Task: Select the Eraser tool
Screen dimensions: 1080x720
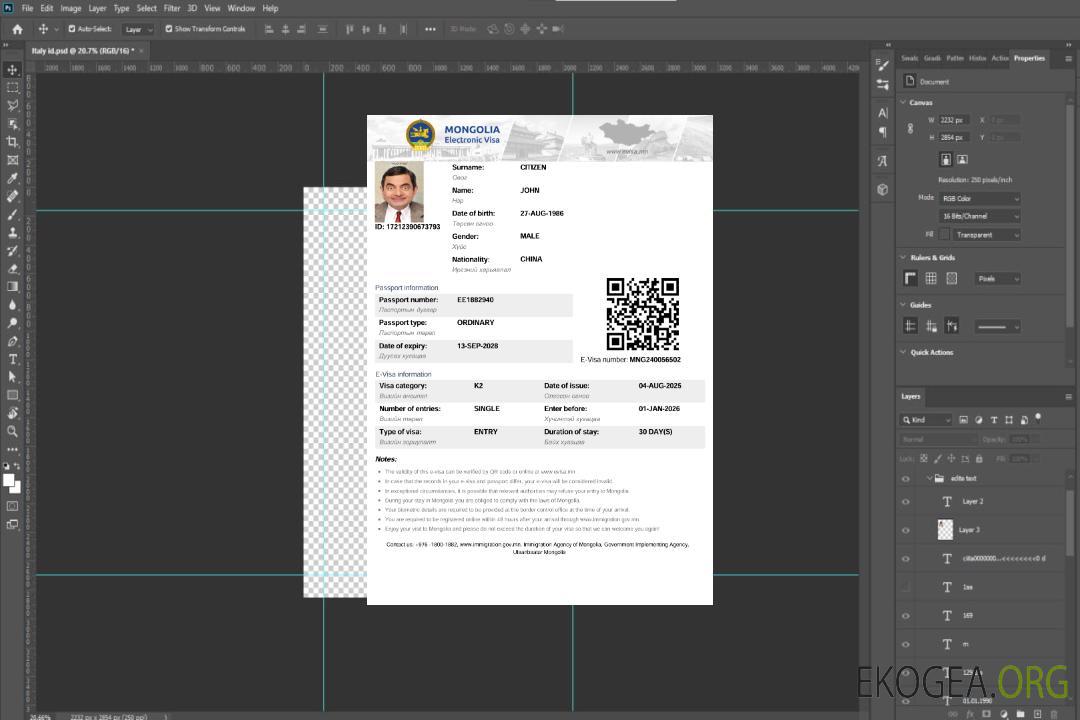Action: 12,269
